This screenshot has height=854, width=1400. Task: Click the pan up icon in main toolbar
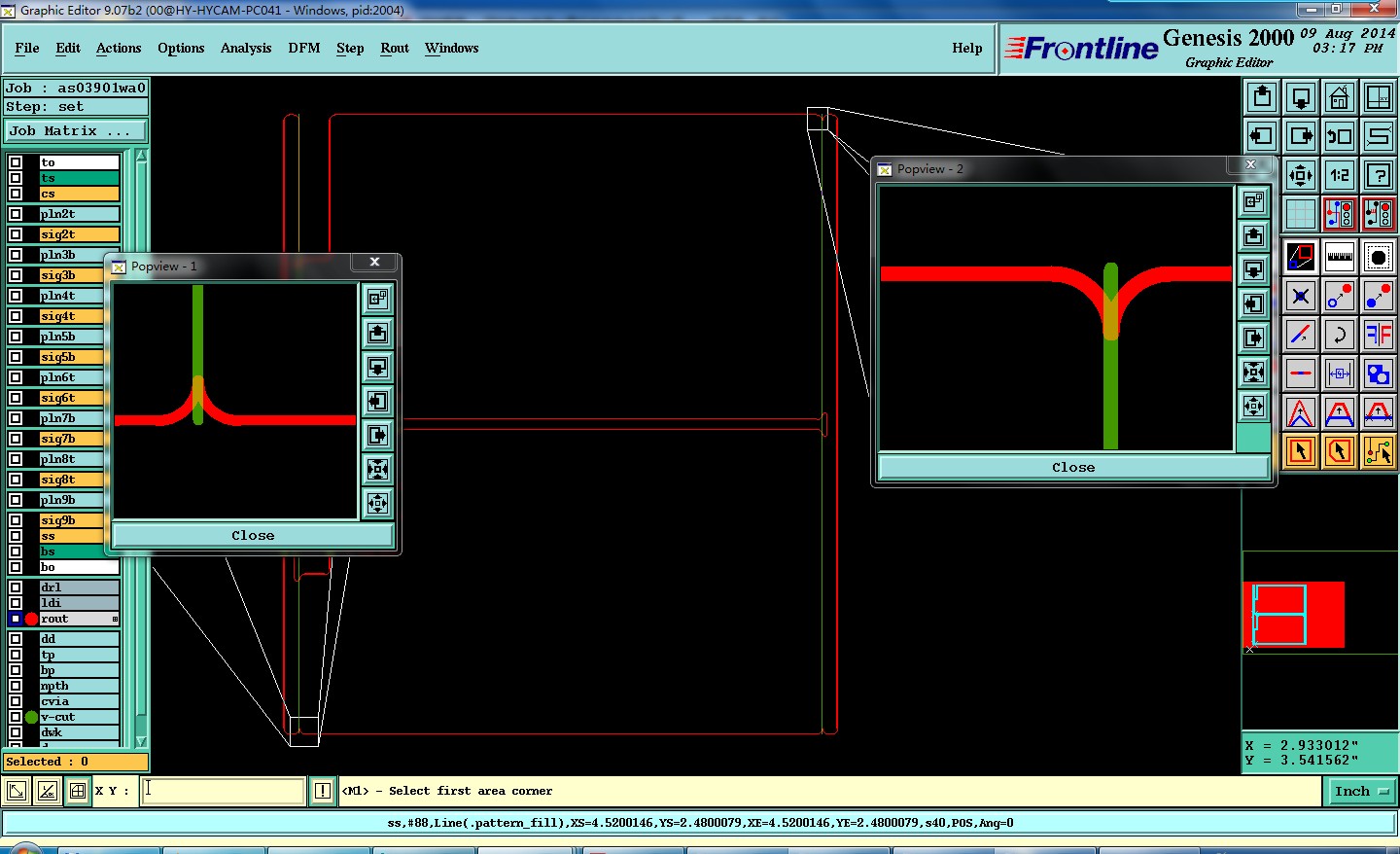tap(1262, 96)
